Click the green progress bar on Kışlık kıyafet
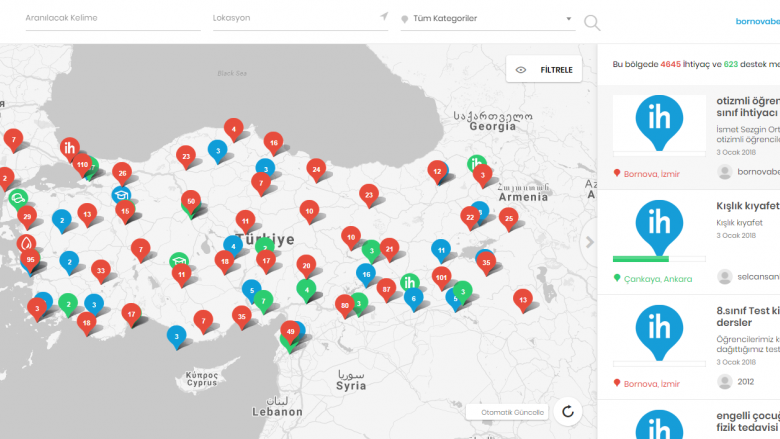 640,258
